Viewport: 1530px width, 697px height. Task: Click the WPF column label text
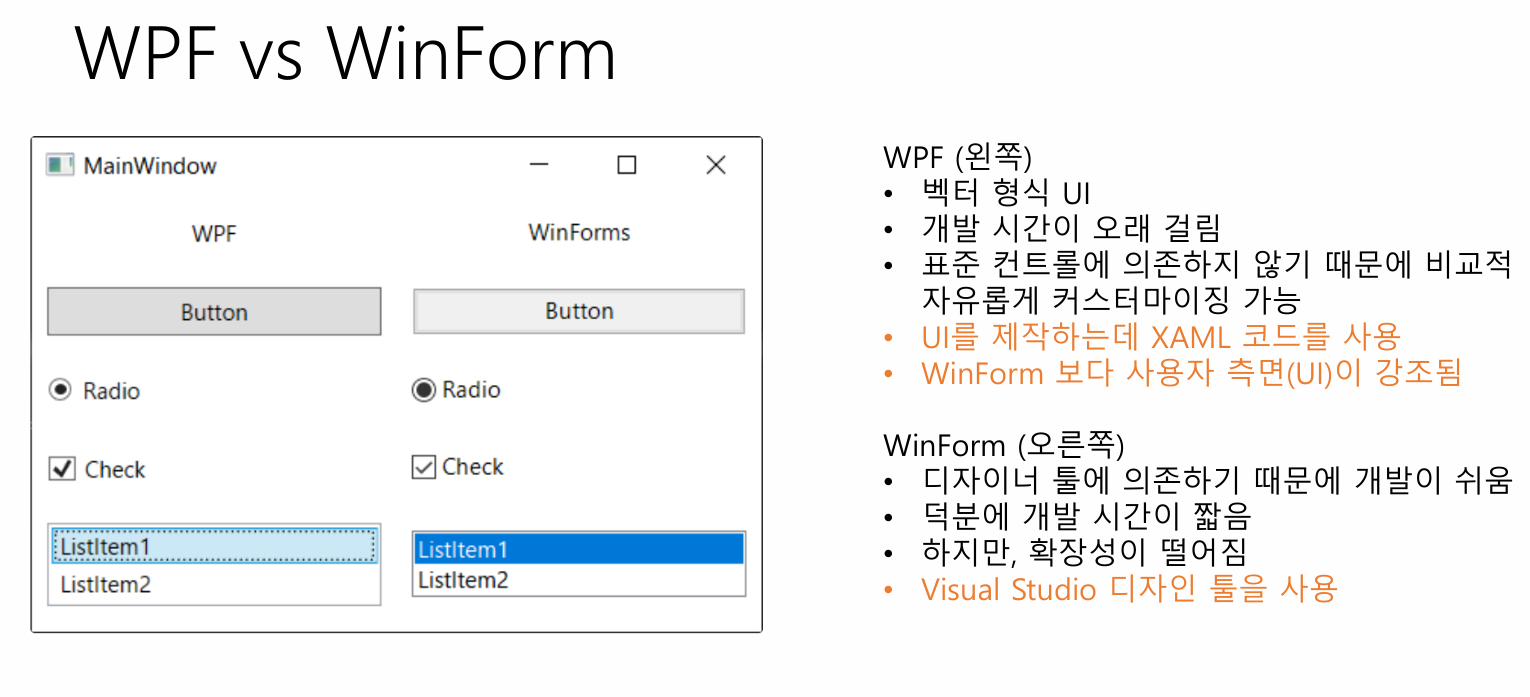(x=214, y=235)
